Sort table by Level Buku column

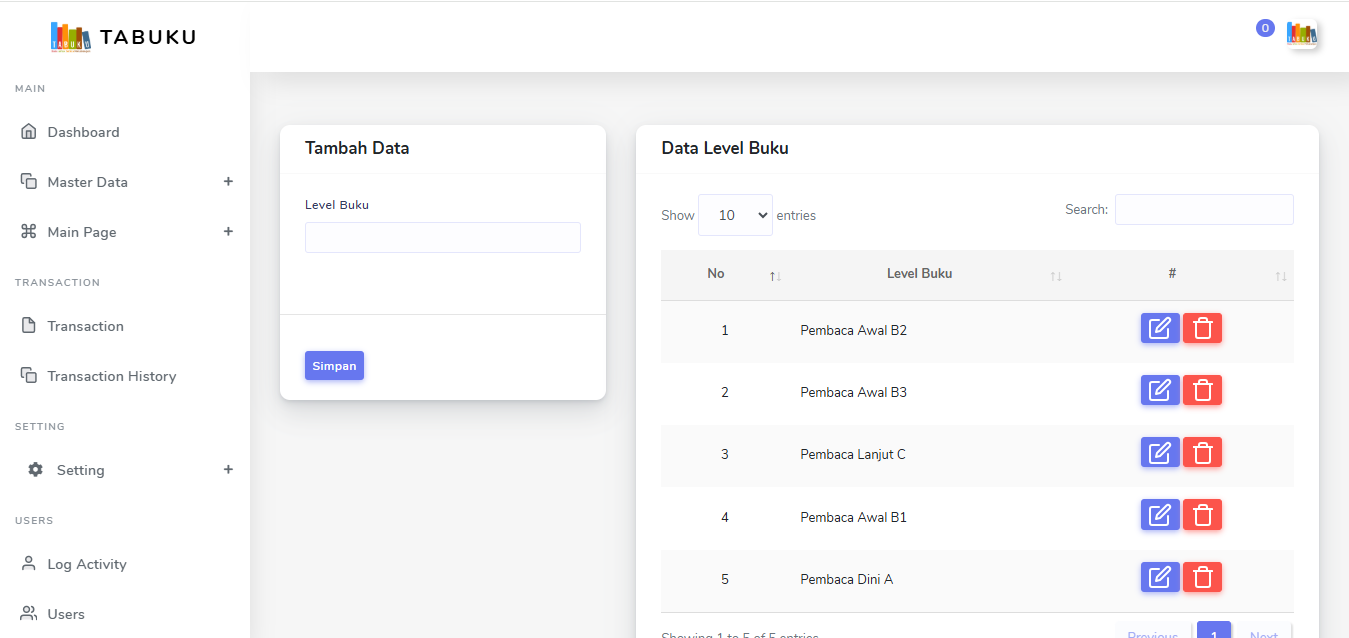(919, 274)
